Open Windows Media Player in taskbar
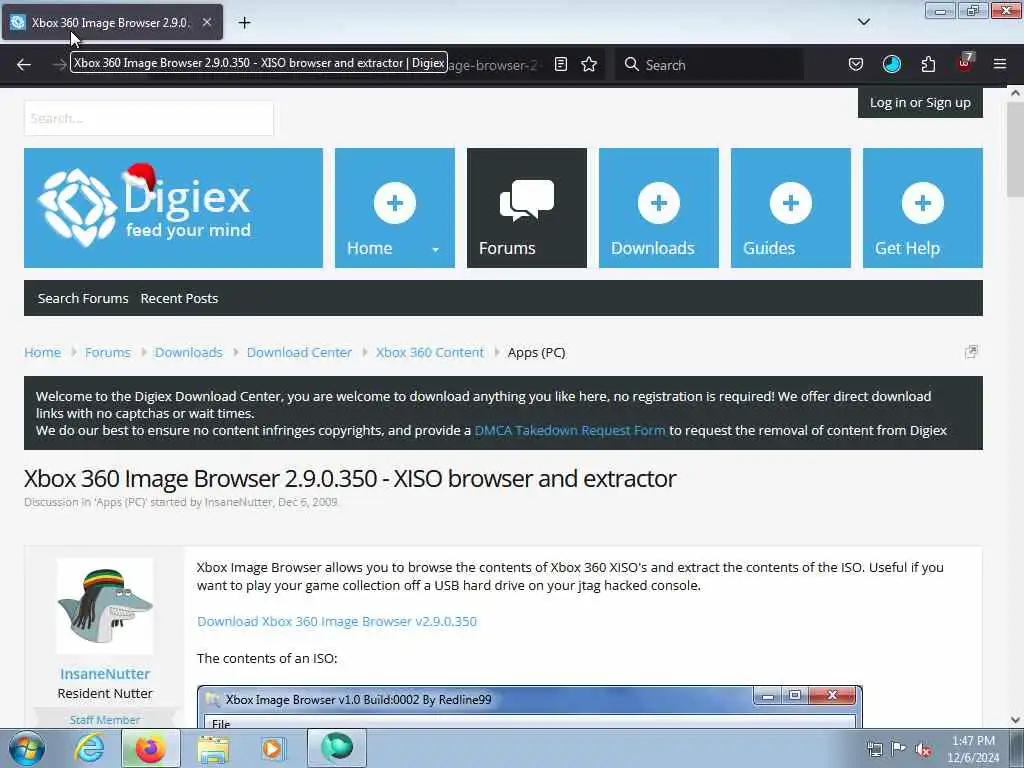The image size is (1024, 768). [272, 748]
